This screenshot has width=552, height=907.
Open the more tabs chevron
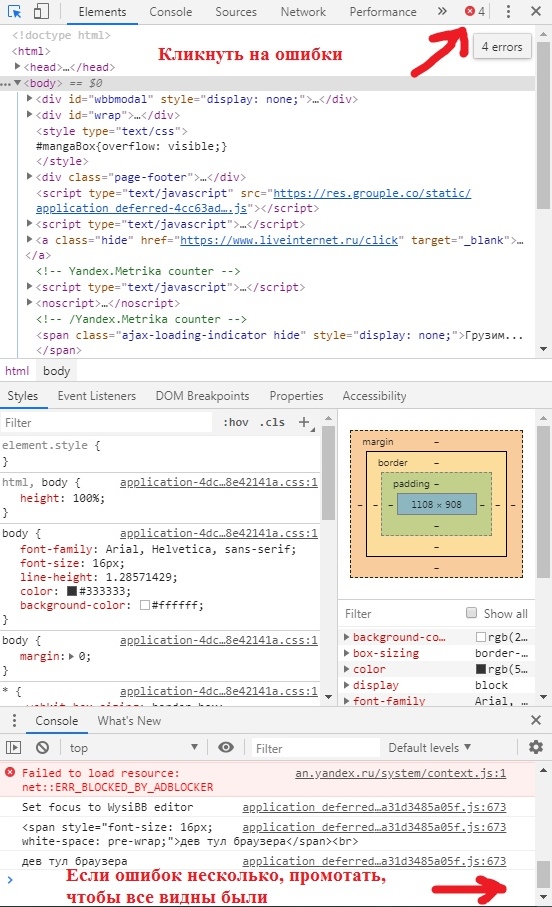[442, 11]
